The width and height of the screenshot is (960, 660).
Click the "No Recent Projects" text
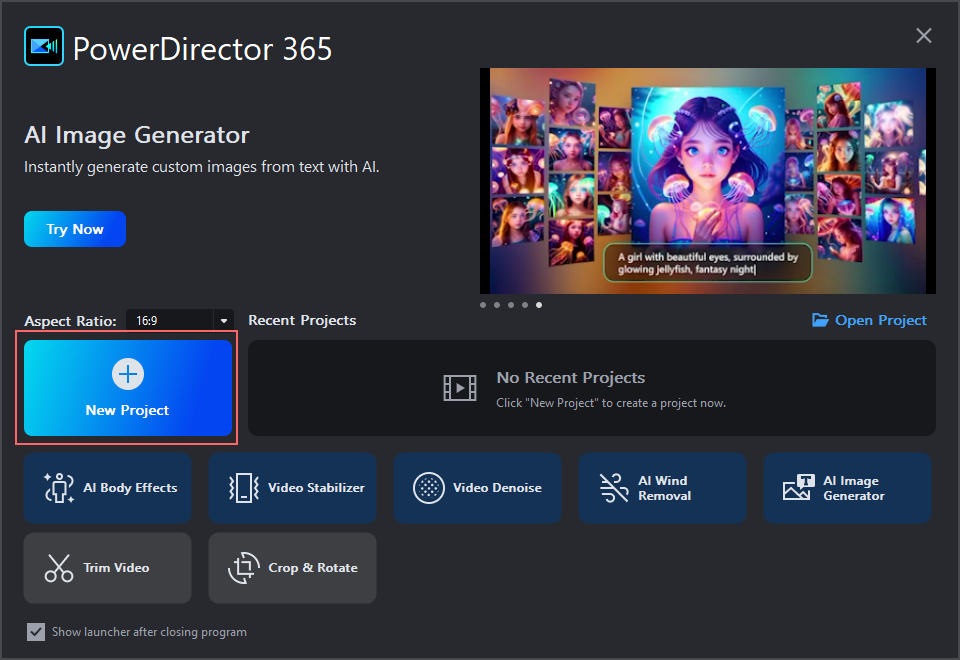tap(571, 378)
